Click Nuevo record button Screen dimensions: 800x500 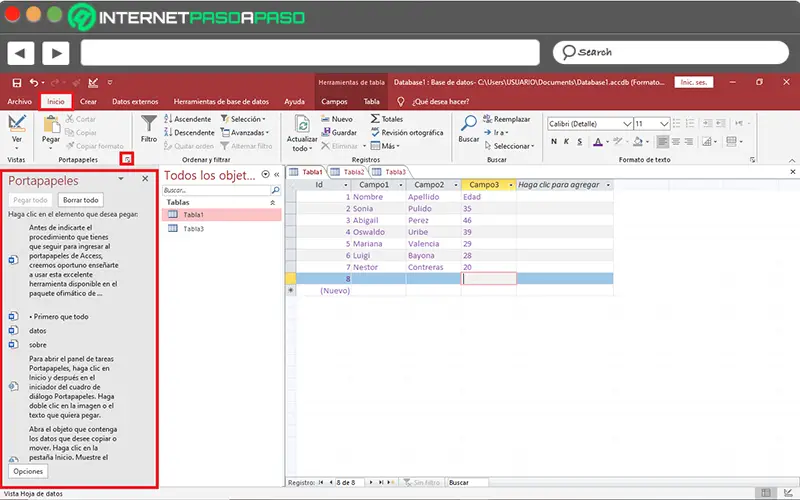click(337, 119)
